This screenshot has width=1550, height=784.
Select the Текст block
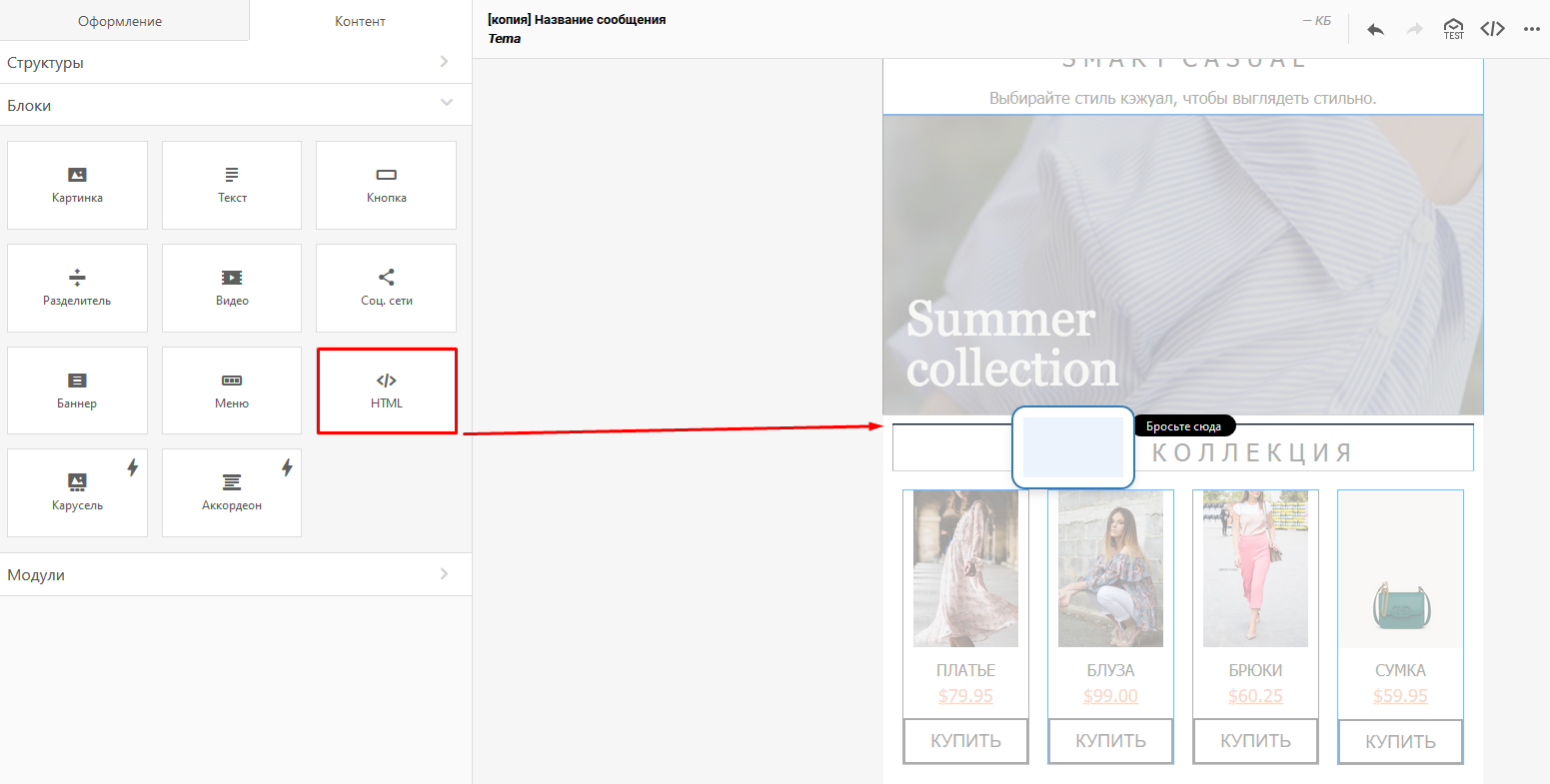(232, 185)
